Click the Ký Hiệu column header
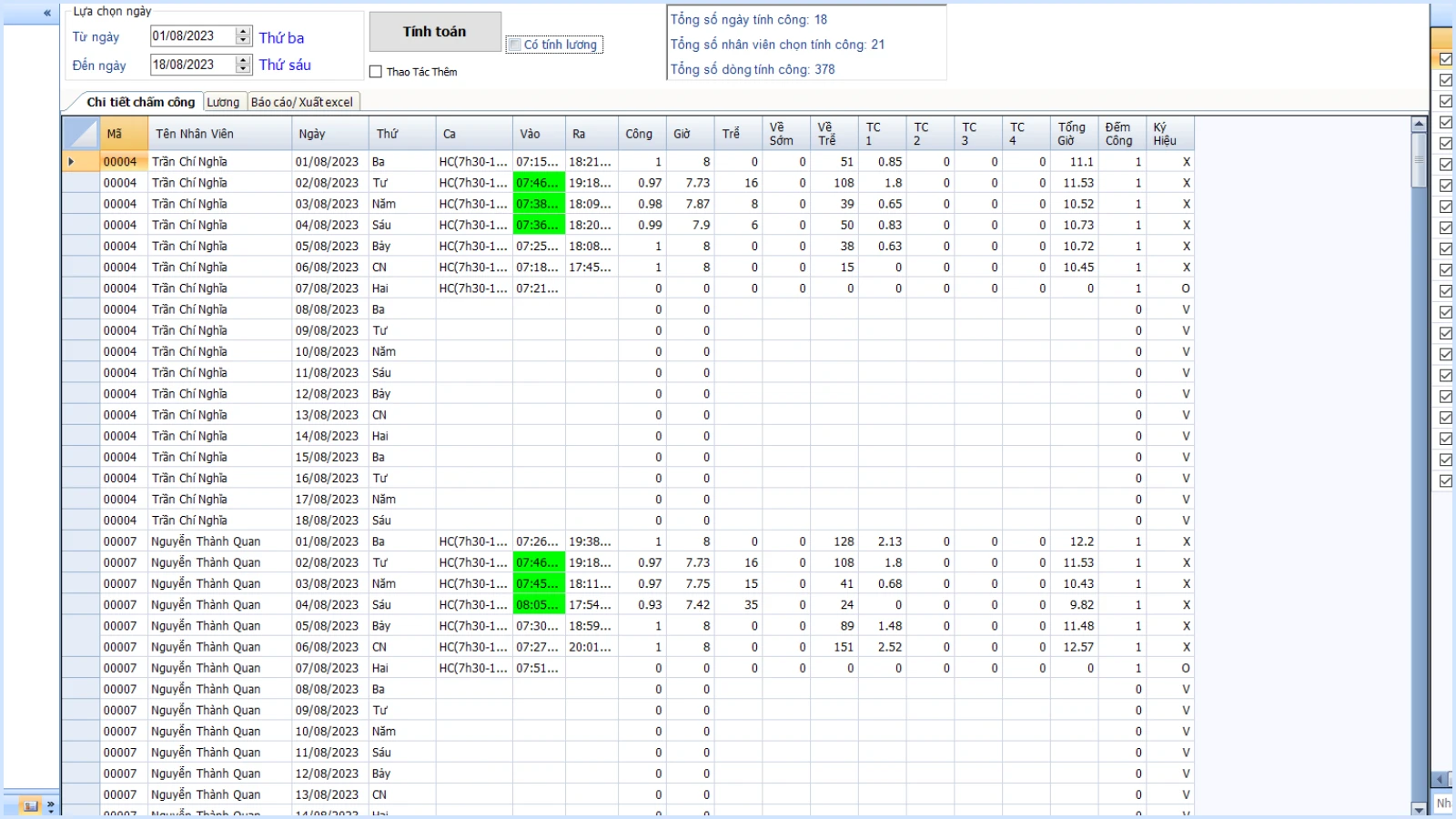Screen dimensions: 1456x819 pos(1170,134)
